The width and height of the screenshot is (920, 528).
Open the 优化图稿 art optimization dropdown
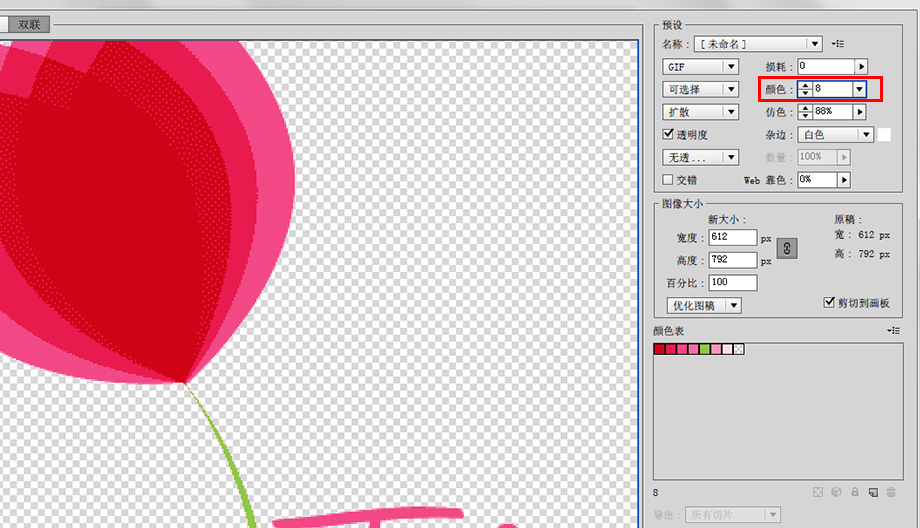[733, 305]
